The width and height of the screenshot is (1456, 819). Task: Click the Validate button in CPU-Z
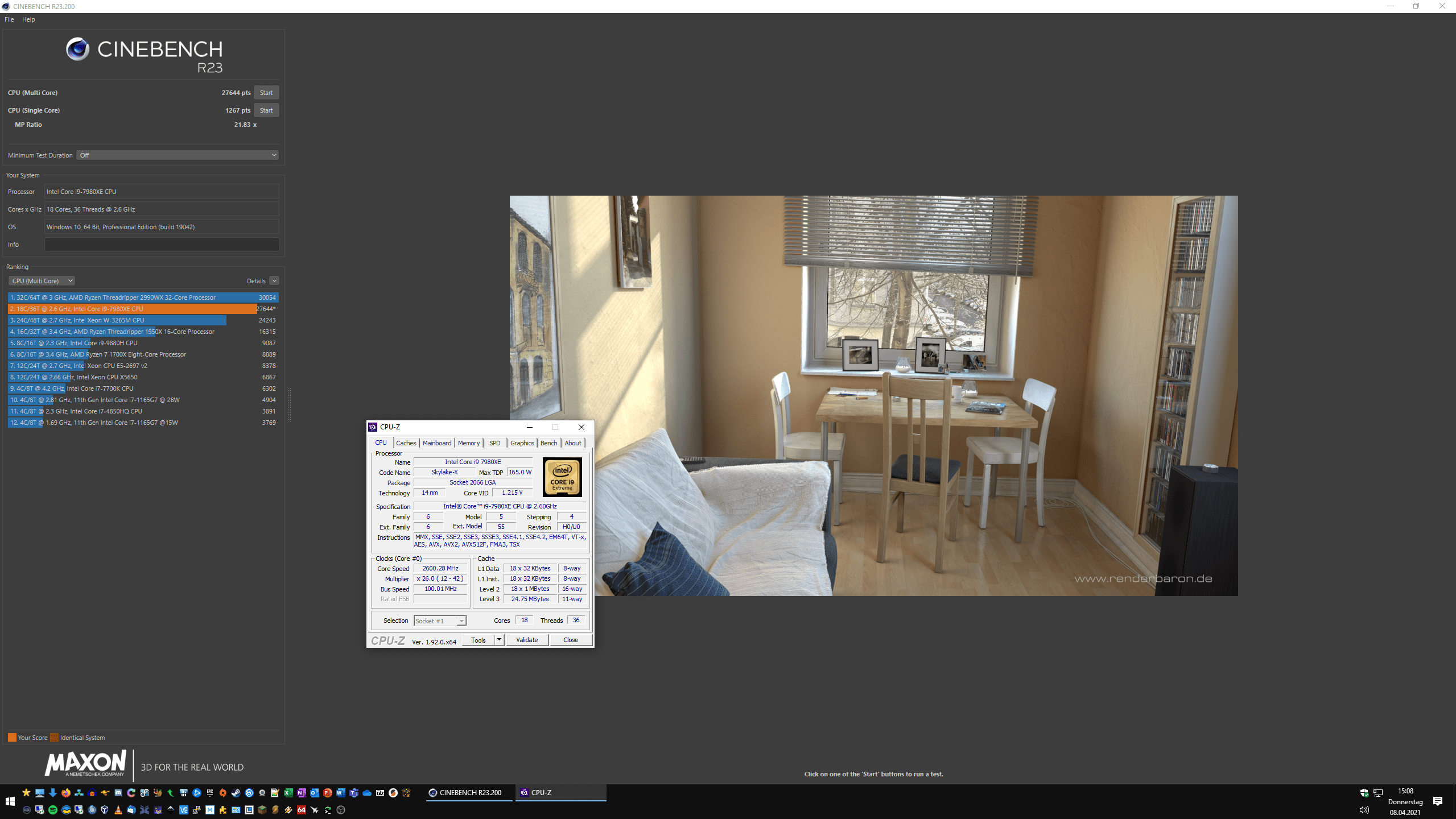[x=527, y=640]
